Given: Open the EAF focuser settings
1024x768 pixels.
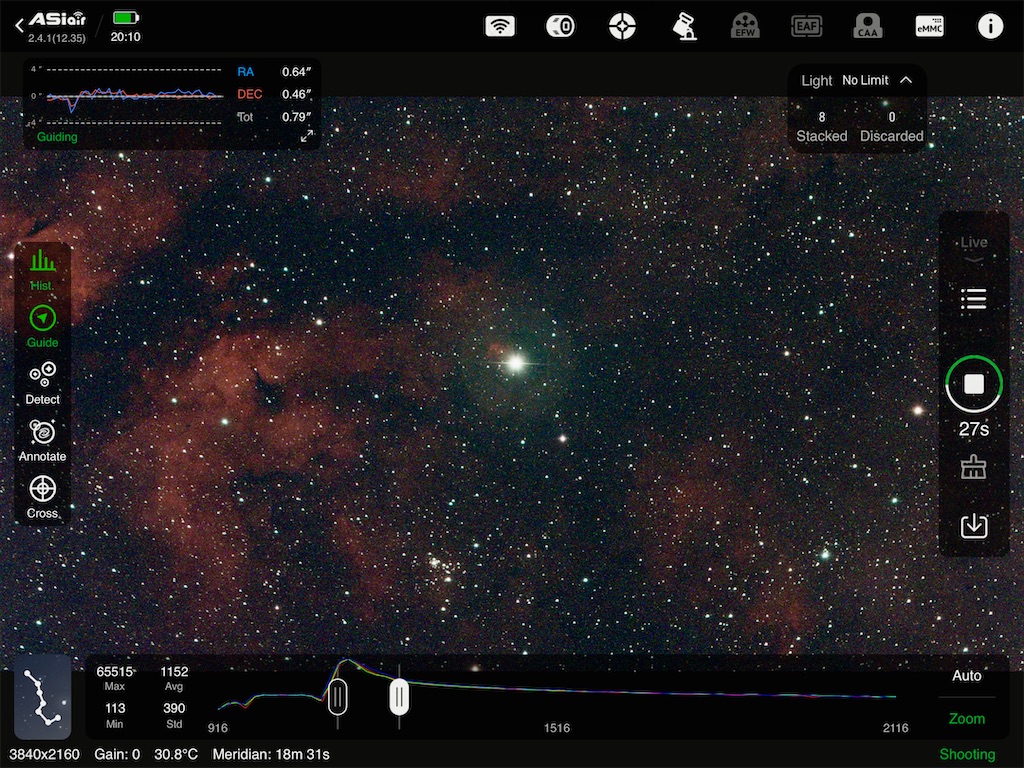Looking at the screenshot, I should click(x=806, y=26).
